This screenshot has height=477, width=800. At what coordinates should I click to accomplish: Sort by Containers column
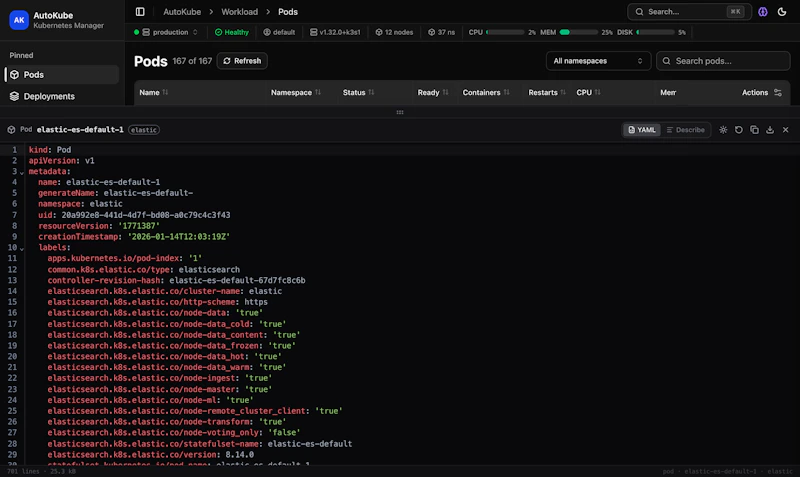[486, 92]
